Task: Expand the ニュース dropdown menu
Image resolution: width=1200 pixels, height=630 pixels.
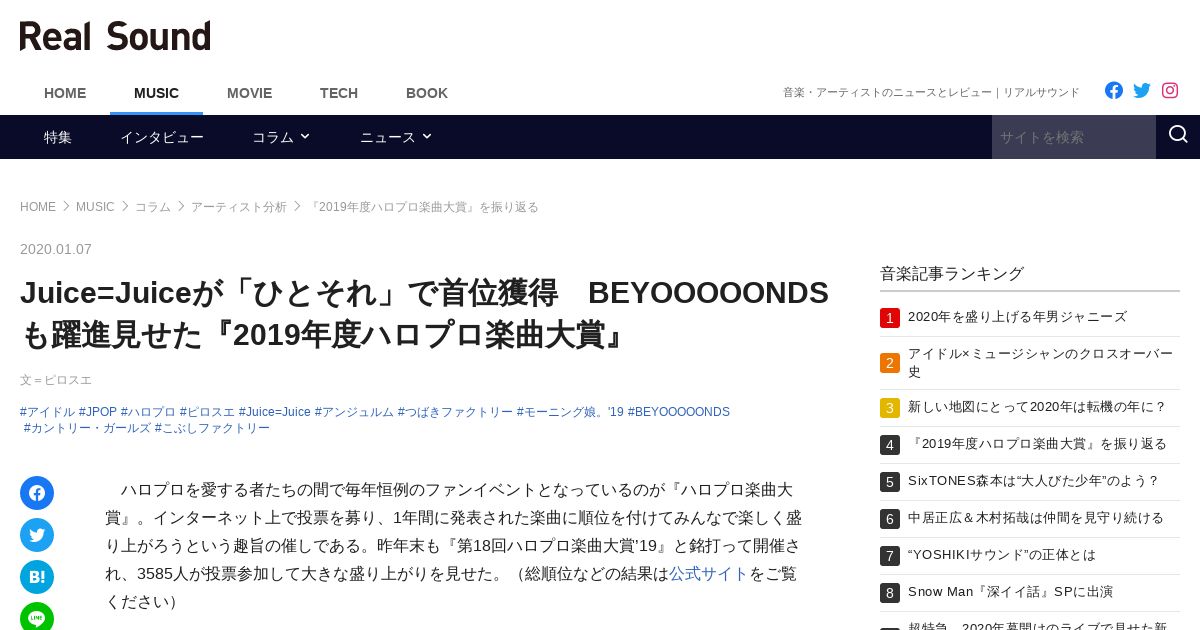Action: (x=396, y=137)
